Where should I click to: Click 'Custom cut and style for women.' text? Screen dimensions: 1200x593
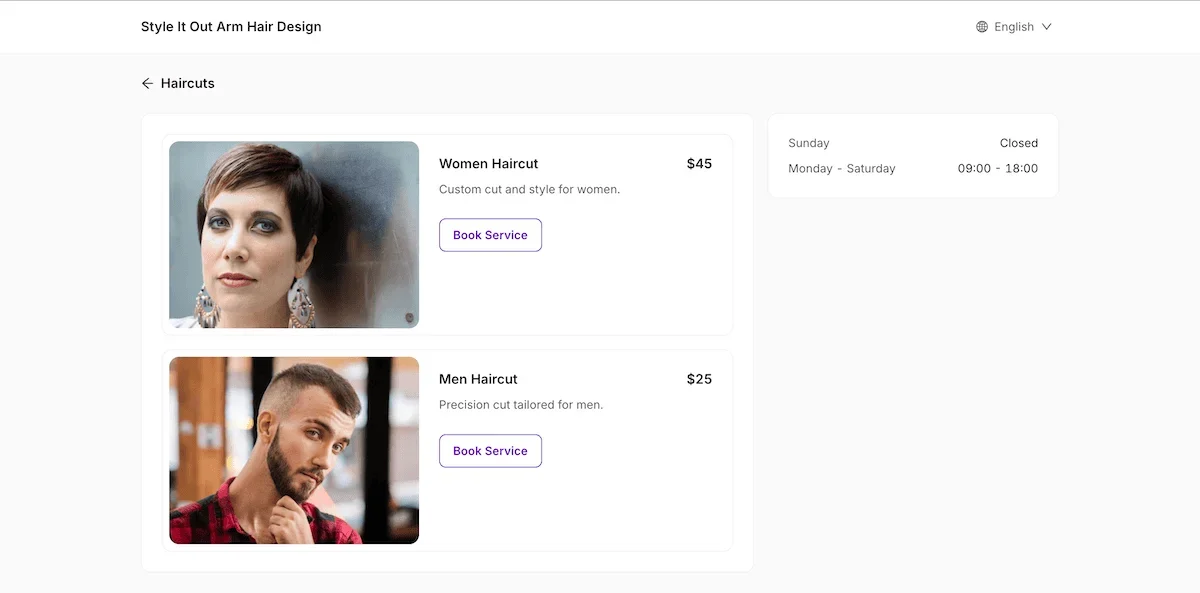pyautogui.click(x=529, y=189)
